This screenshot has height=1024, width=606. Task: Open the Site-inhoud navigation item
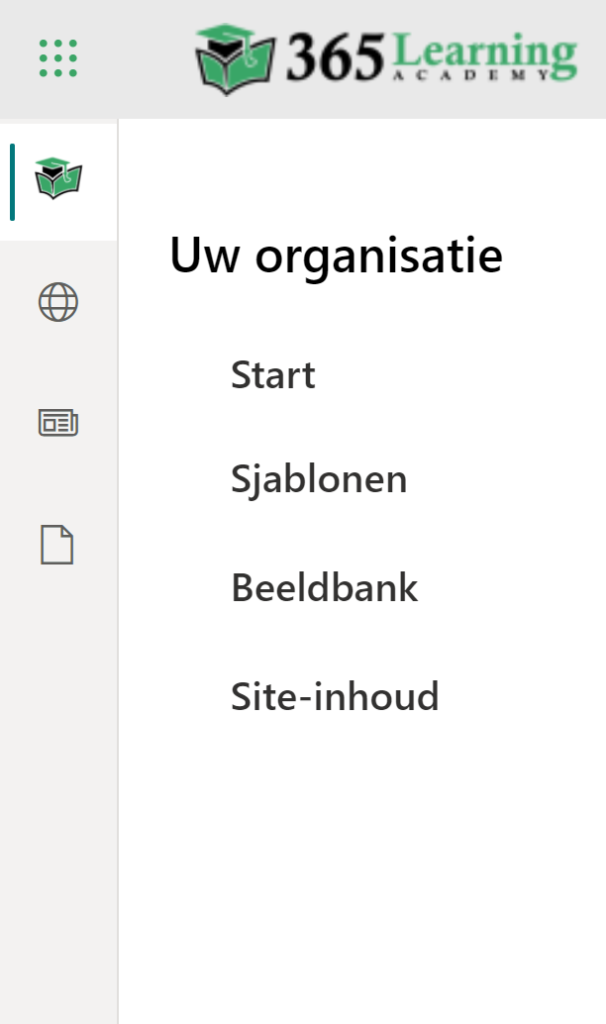(335, 696)
